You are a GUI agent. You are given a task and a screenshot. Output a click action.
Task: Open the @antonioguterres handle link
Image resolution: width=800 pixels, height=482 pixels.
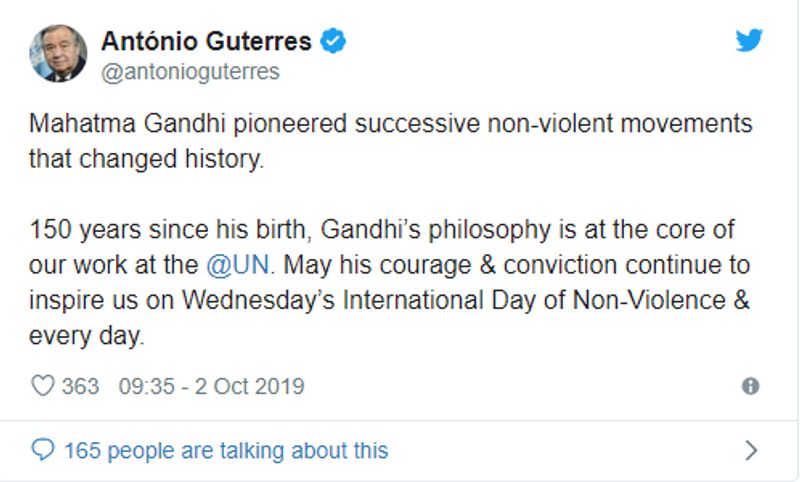190,72
